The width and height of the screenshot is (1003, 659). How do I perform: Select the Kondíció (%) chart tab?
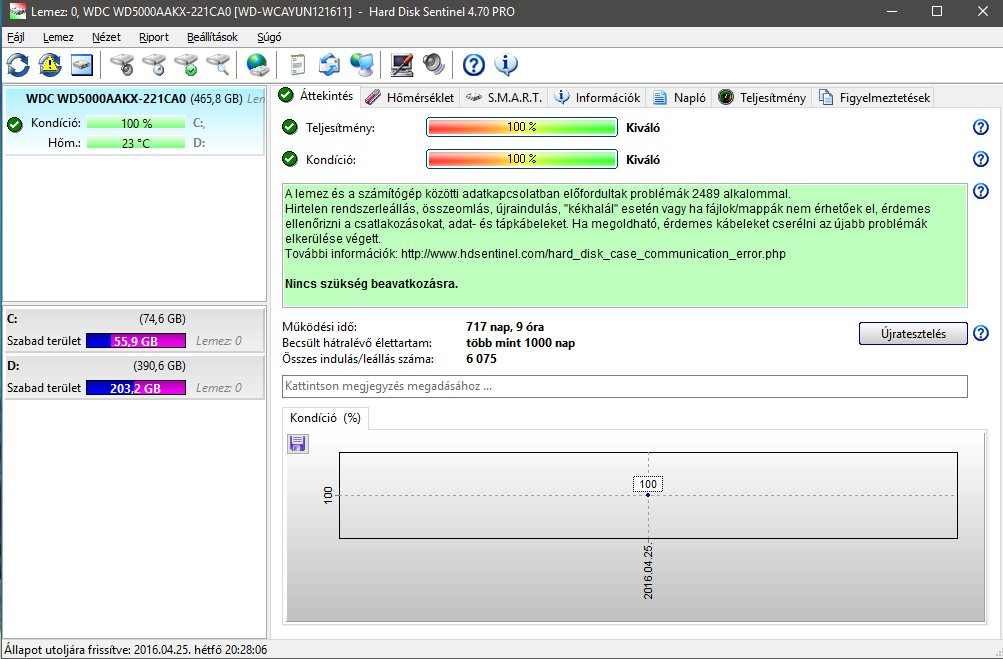click(x=325, y=418)
